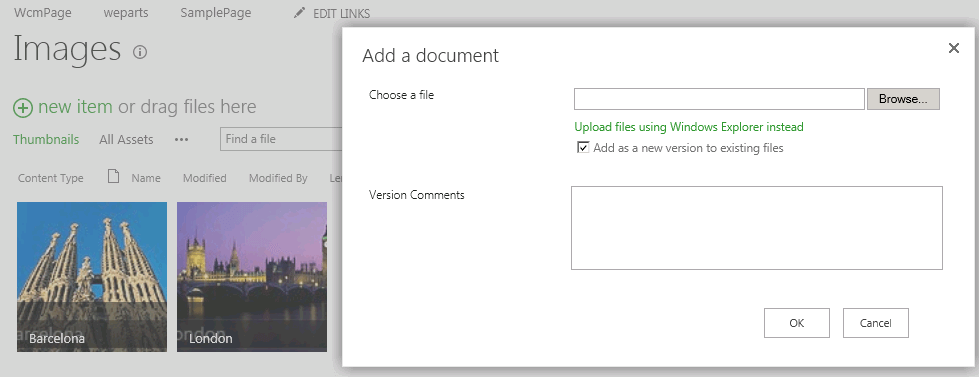Image resolution: width=979 pixels, height=377 pixels.
Task: Click the document type icon column header
Action: click(x=113, y=177)
